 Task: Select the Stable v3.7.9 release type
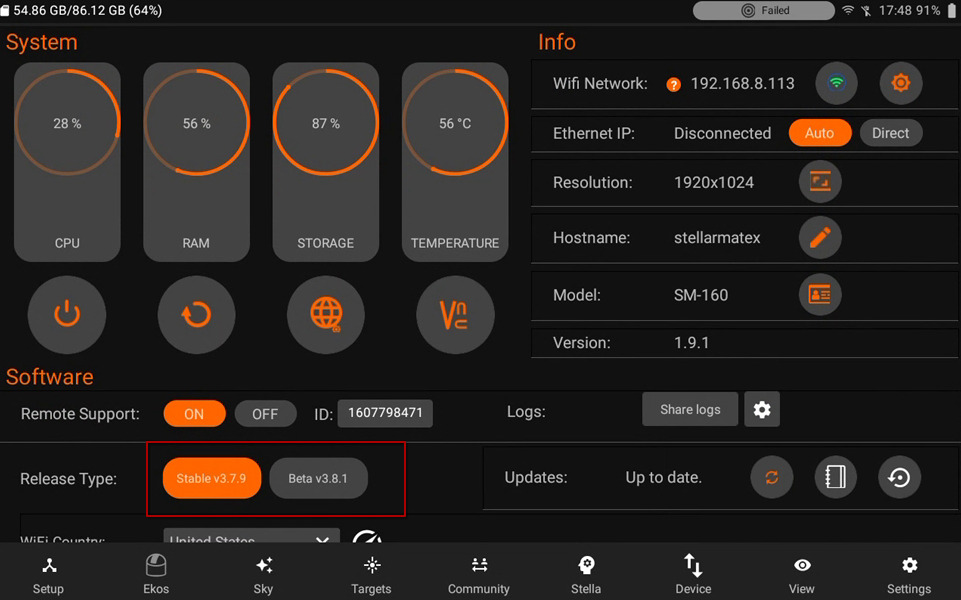[211, 478]
